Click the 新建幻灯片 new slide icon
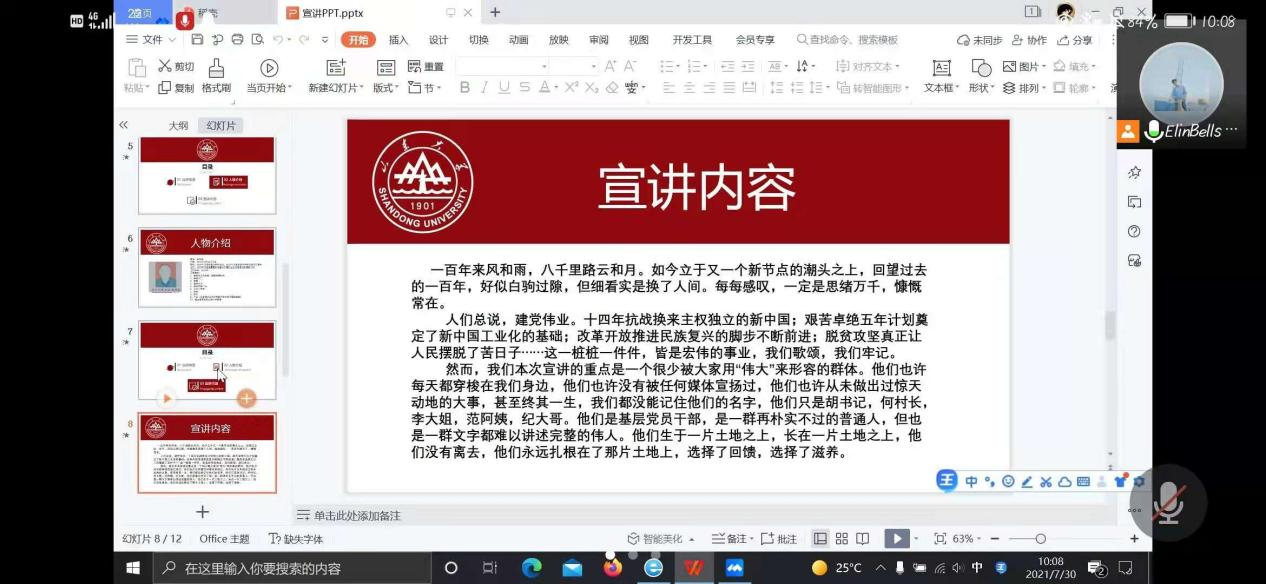Screen dimensions: 1266x584 coord(336,68)
